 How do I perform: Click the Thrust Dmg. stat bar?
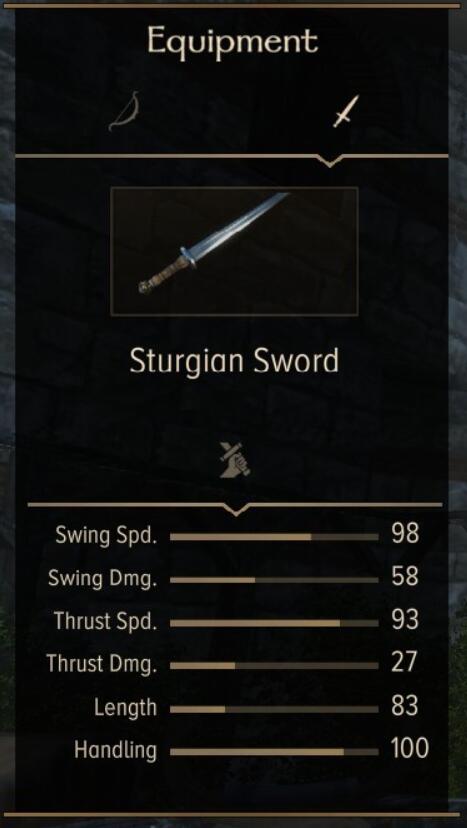(274, 666)
